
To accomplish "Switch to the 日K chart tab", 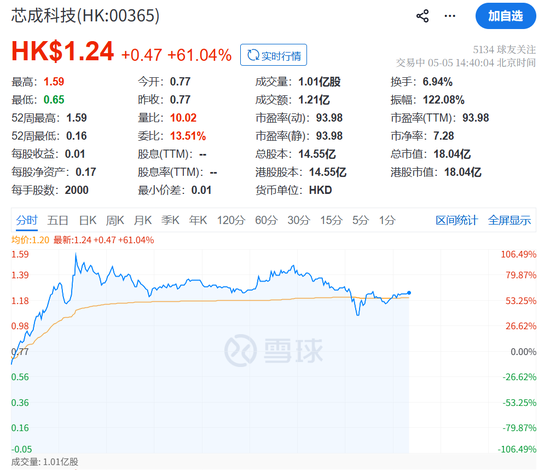I will (87, 220).
